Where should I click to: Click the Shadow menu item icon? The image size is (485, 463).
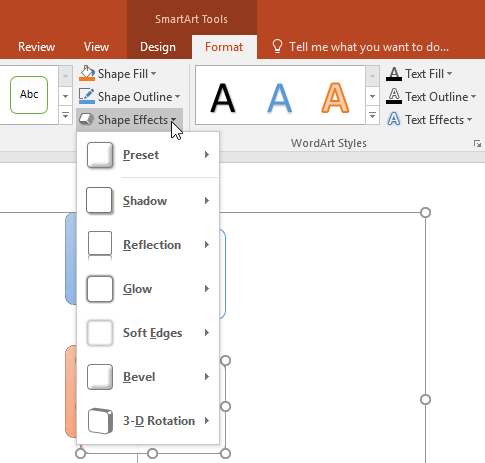(x=100, y=201)
